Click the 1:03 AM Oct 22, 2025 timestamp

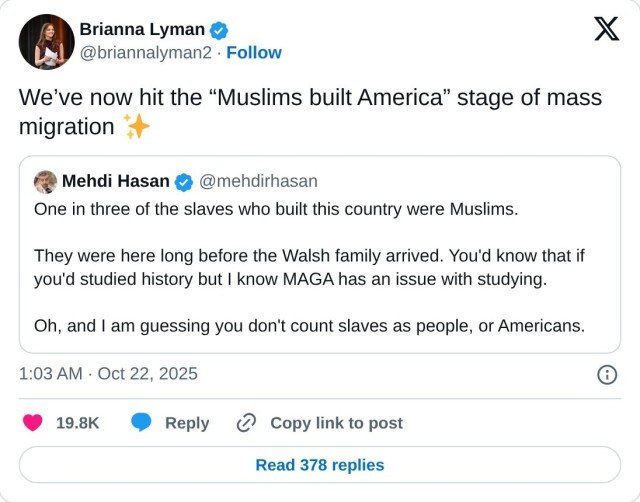[x=108, y=374]
